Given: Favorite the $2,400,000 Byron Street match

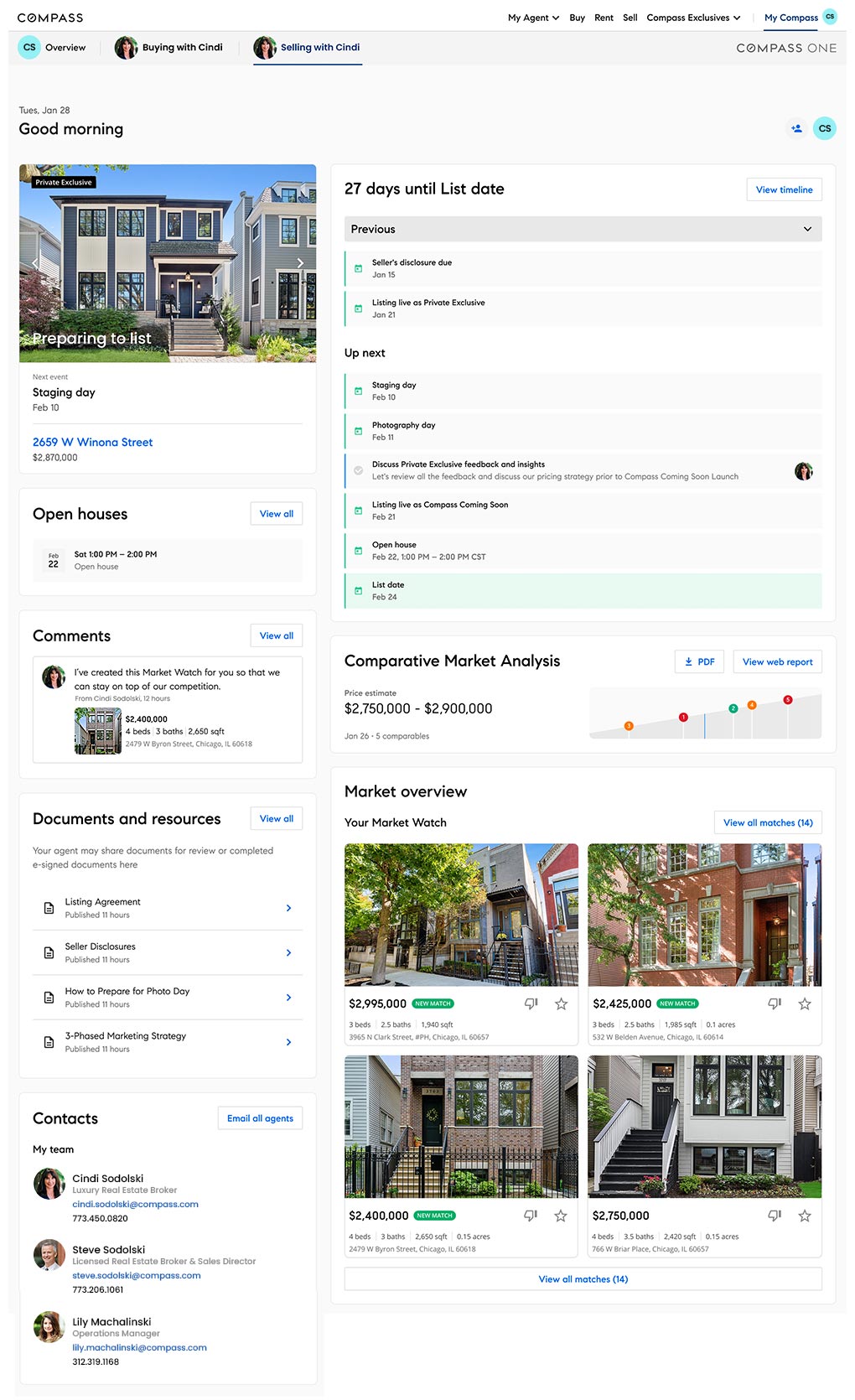Looking at the screenshot, I should (x=561, y=1216).
